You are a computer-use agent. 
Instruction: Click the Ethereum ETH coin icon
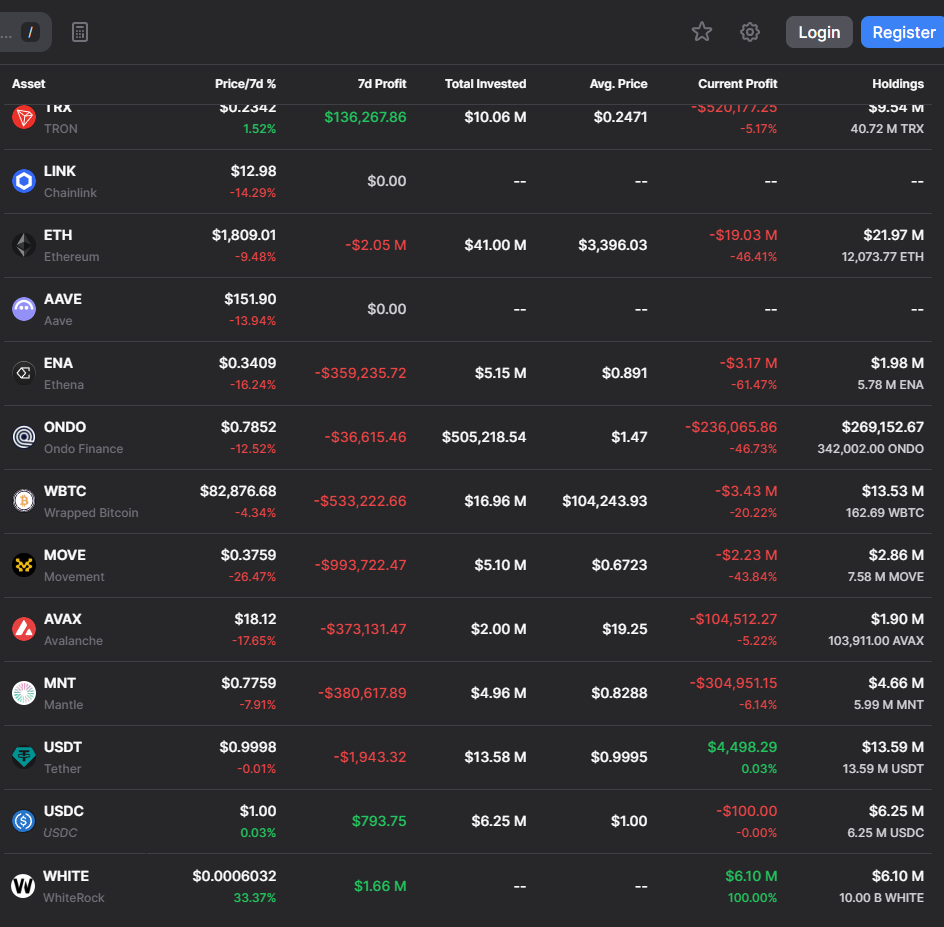tap(24, 245)
